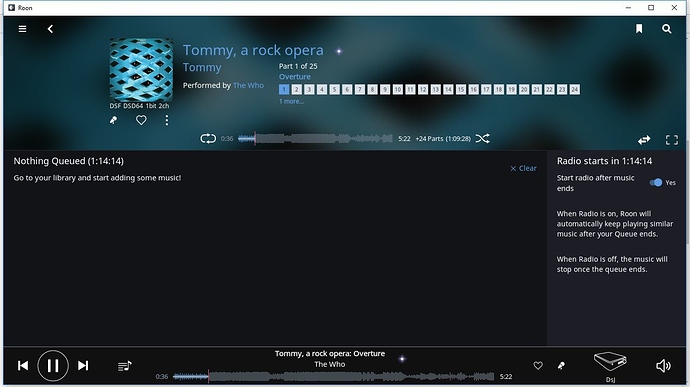This screenshot has width=690, height=387.
Task: Click '+24 Parts (1:09:28)' text
Action: 443,139
